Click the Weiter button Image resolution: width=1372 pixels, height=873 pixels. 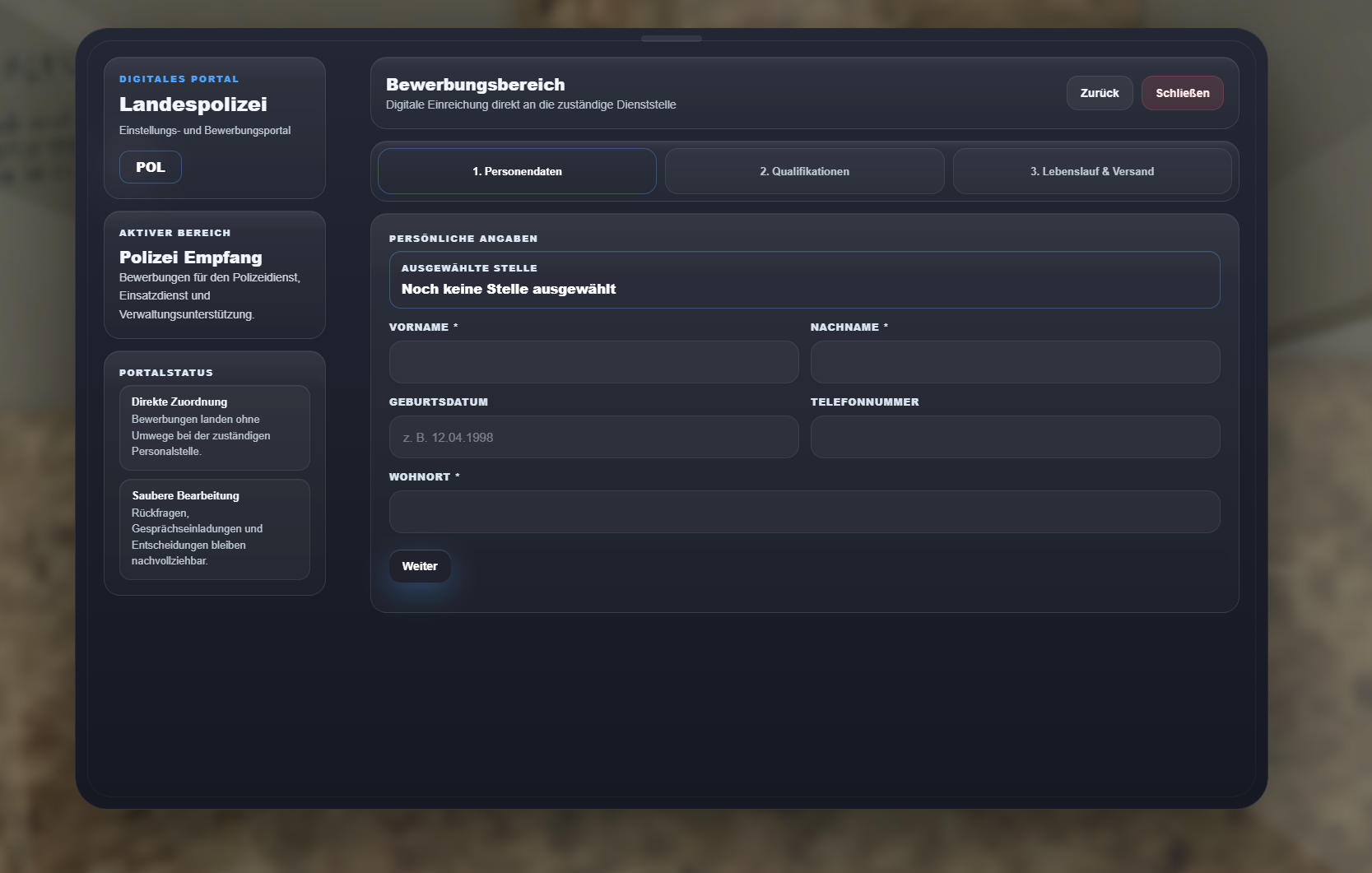point(420,566)
